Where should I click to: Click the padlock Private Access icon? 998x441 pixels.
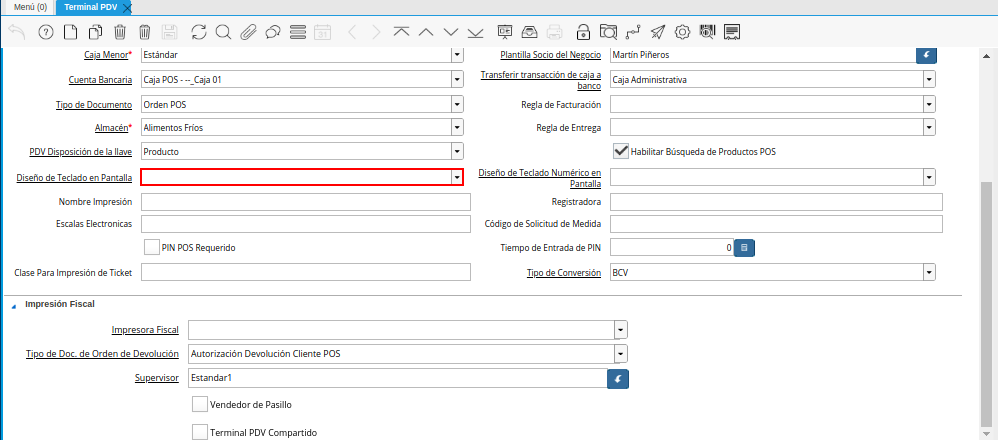coord(582,32)
